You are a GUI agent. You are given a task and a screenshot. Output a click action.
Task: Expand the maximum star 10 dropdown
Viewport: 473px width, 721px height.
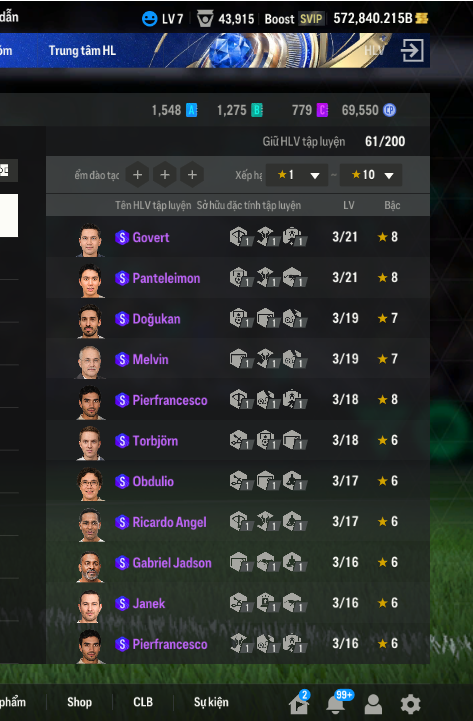pos(370,175)
